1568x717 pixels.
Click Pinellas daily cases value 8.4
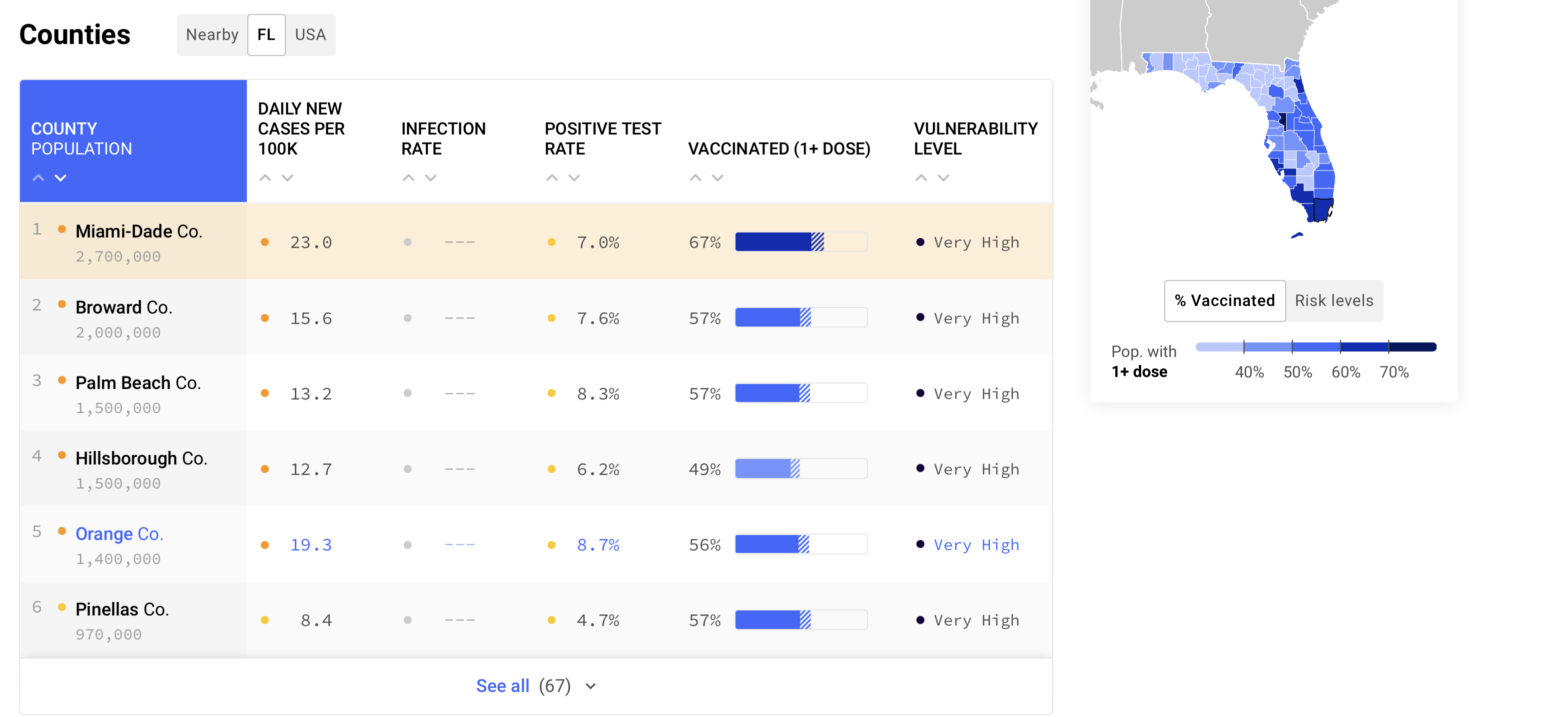click(316, 621)
